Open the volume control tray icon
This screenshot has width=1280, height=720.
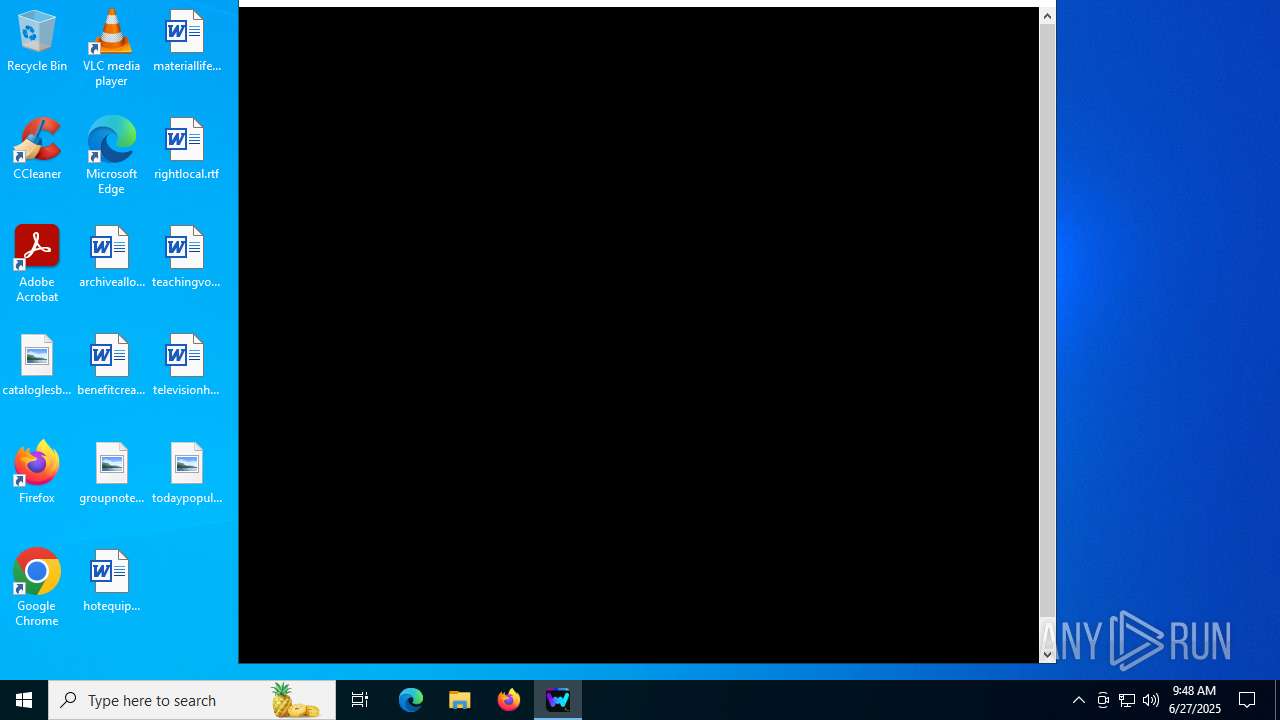pos(1151,700)
